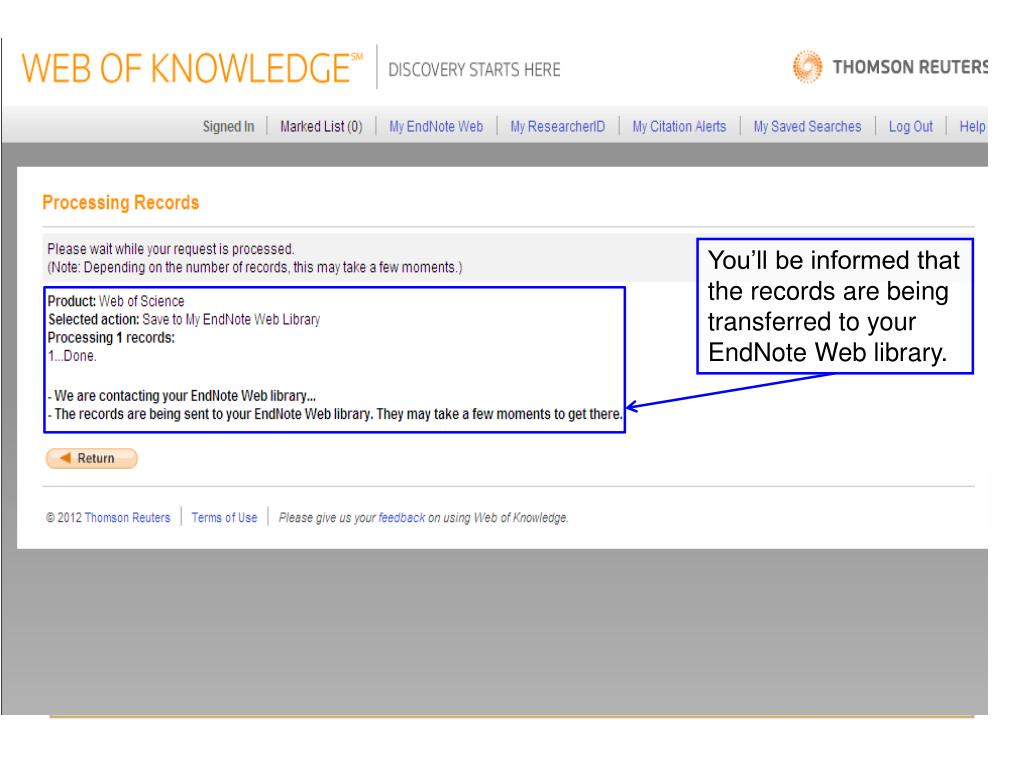Click "Please wait while your request is processed."

click(x=170, y=249)
